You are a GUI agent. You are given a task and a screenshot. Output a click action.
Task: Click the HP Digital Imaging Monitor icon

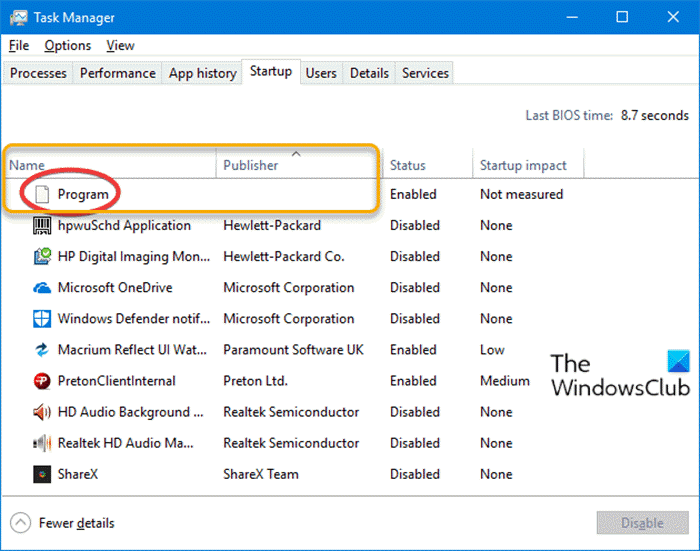tap(42, 256)
